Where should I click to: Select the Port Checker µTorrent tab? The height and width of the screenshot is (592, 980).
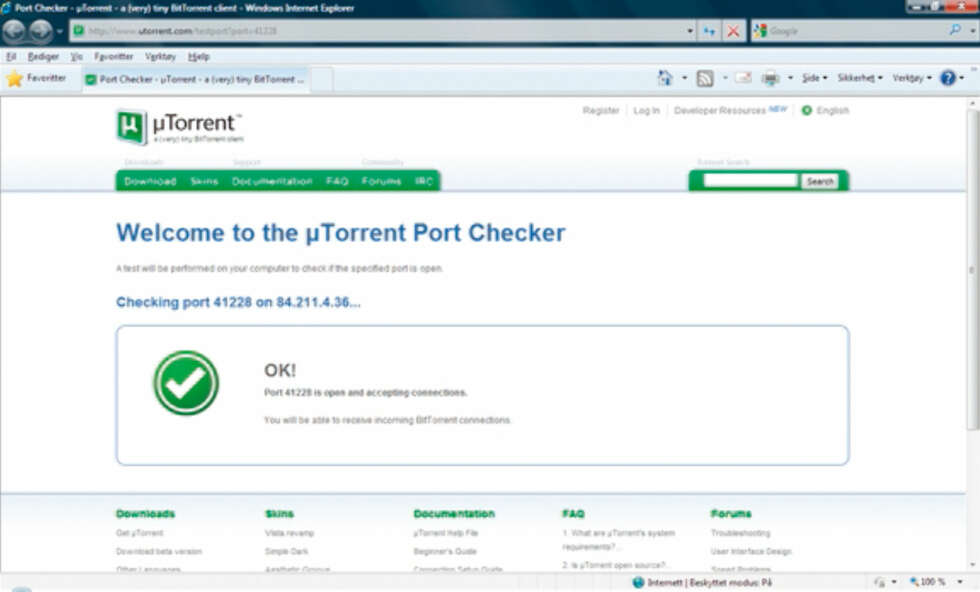(x=196, y=79)
